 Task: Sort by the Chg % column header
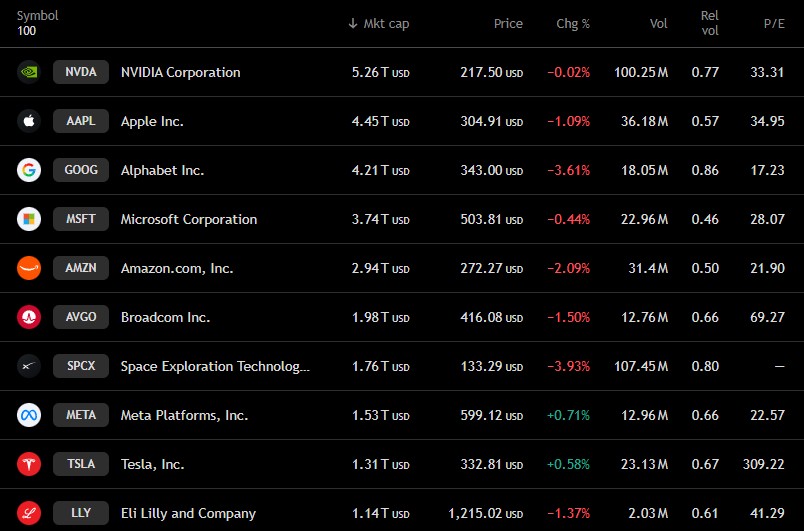(573, 24)
